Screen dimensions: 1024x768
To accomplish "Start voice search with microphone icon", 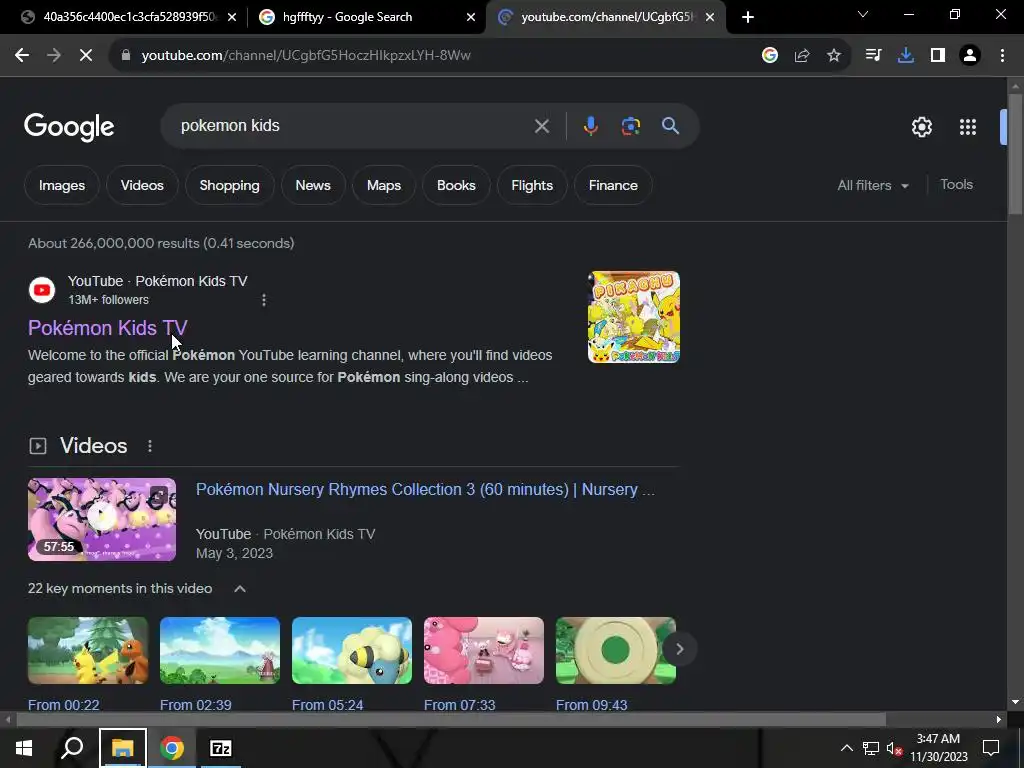I will pyautogui.click(x=590, y=126).
